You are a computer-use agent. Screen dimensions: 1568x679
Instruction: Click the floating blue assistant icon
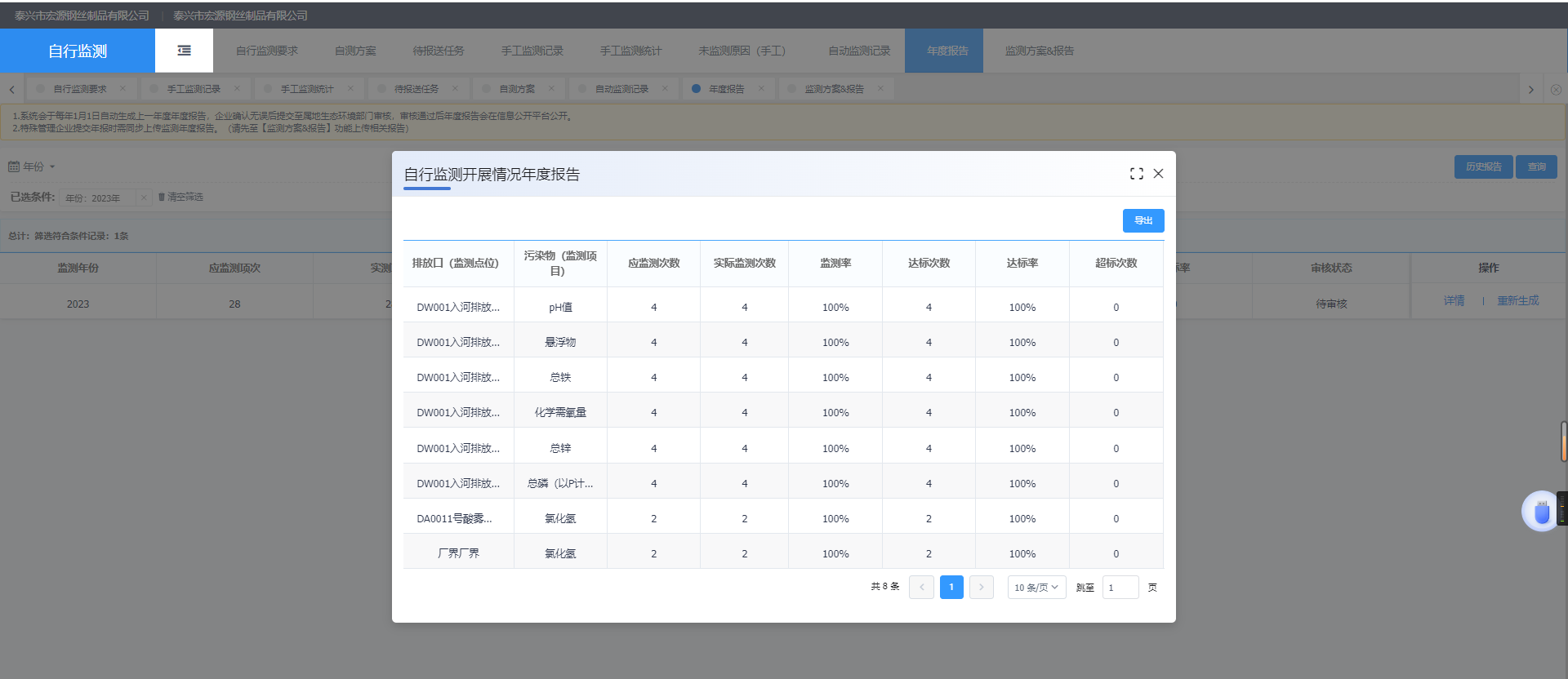pyautogui.click(x=1541, y=512)
